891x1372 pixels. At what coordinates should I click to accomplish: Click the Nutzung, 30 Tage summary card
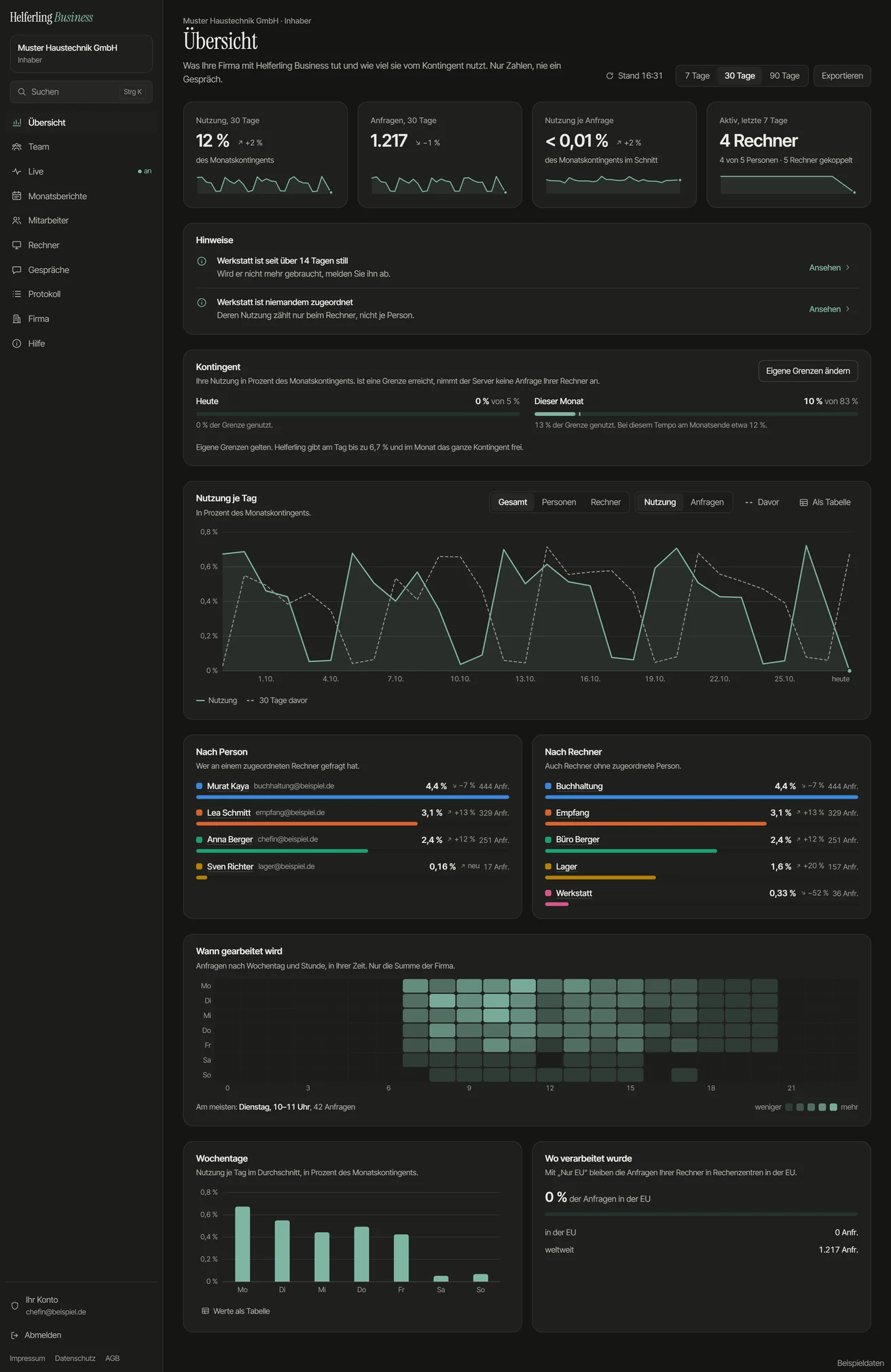pos(265,155)
